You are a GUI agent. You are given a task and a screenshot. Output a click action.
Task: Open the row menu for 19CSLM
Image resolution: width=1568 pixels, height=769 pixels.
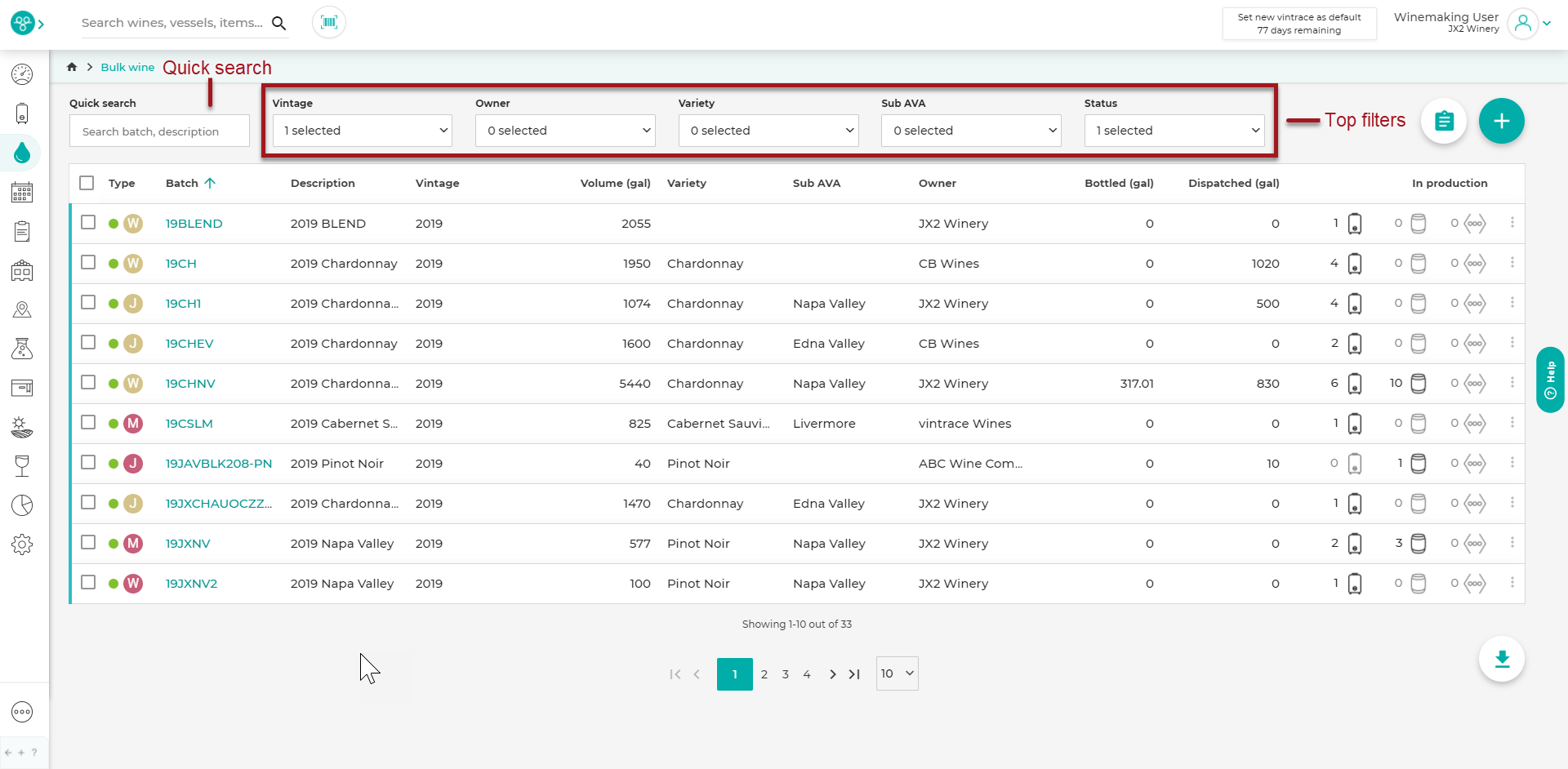click(x=1512, y=423)
